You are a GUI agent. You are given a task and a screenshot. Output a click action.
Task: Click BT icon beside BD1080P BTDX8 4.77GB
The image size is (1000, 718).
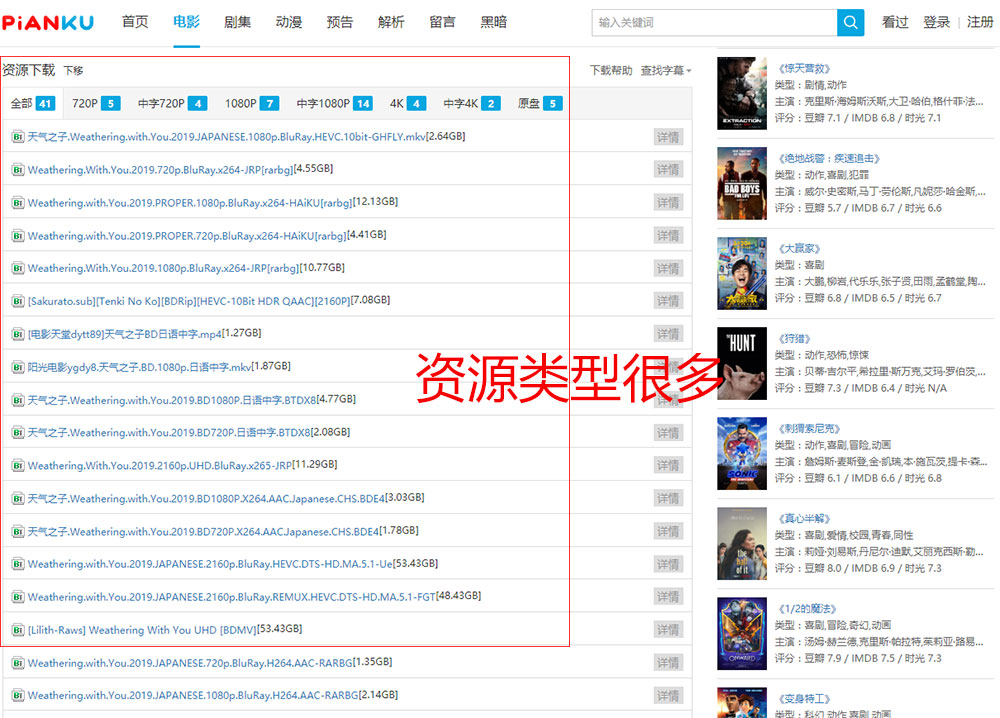click(18, 400)
